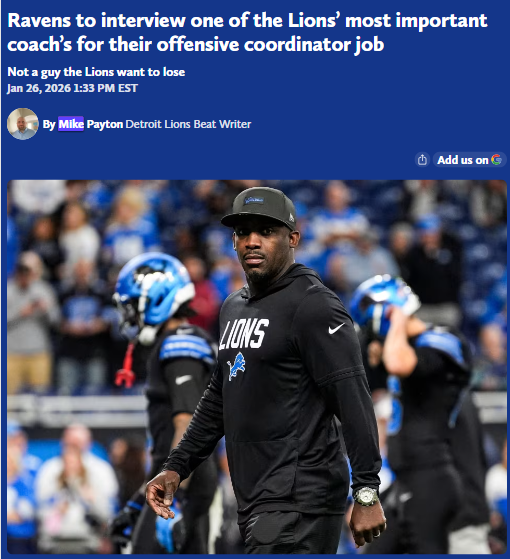Screen dimensions: 510x559
Task: Click the red strap hanging from left player
Action: 127,366
